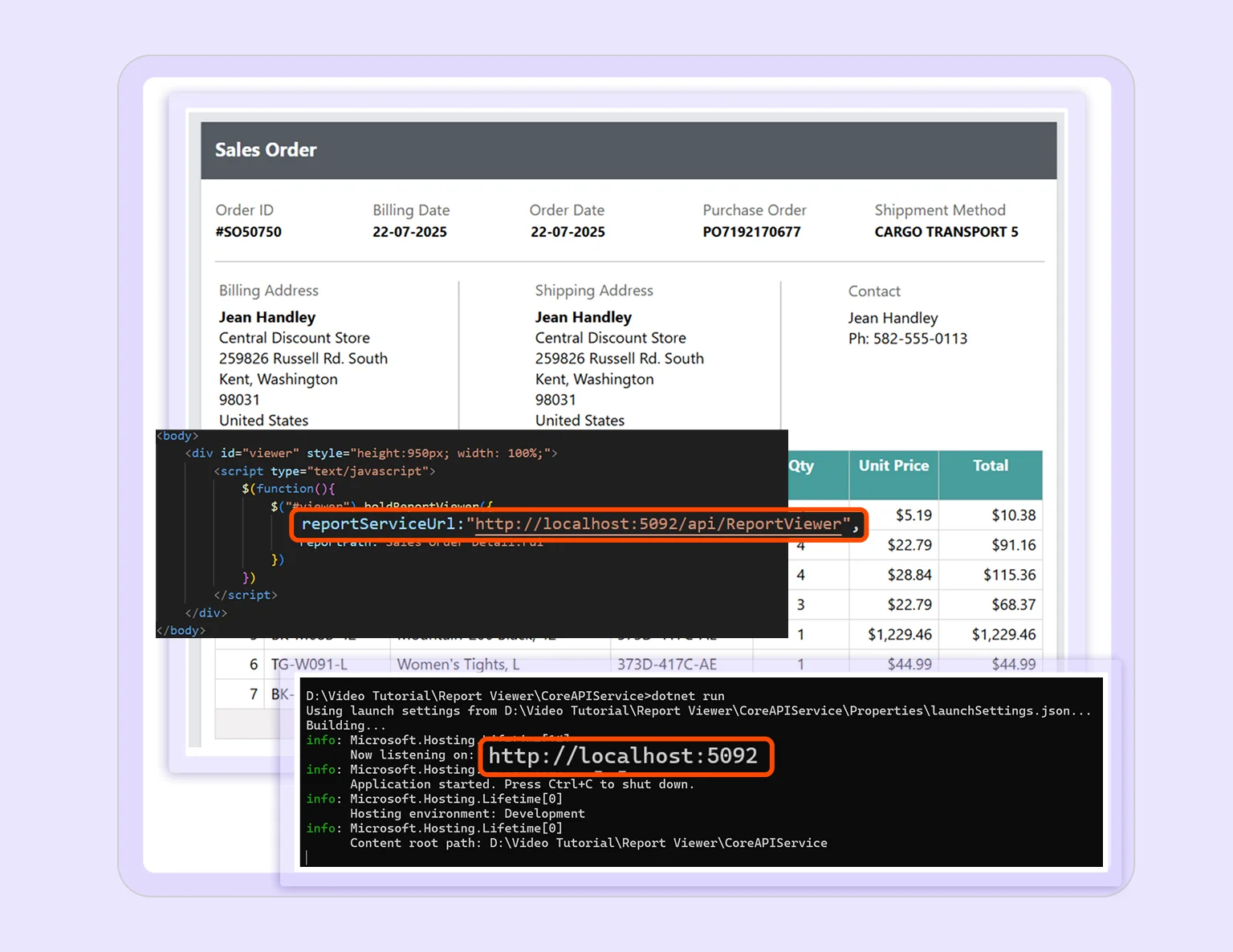Click the CARGO TRANSPORT 5 shipment method
The height and width of the screenshot is (952, 1233).
946,231
